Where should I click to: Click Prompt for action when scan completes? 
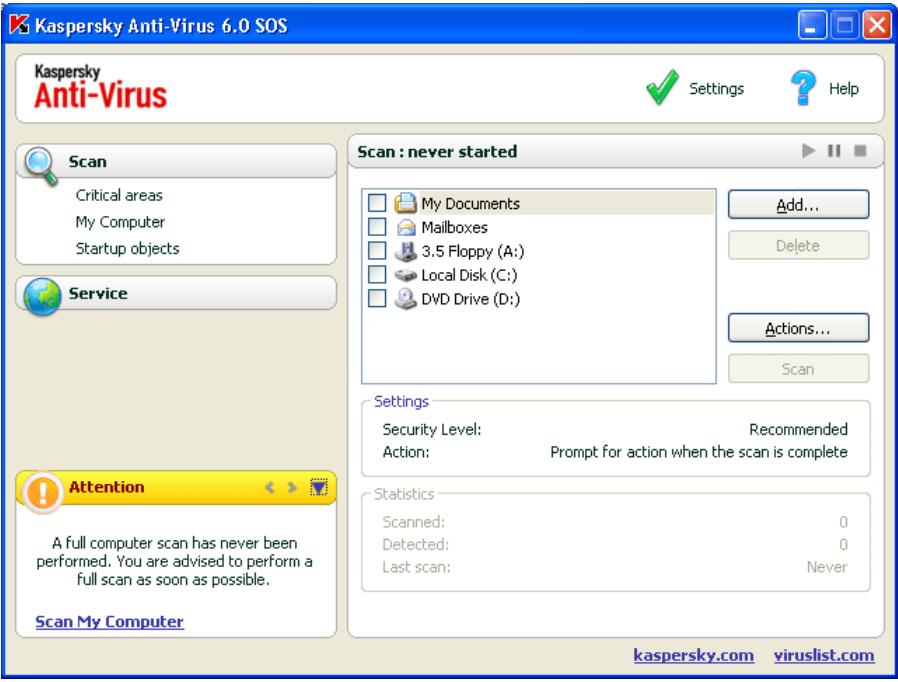(x=699, y=452)
